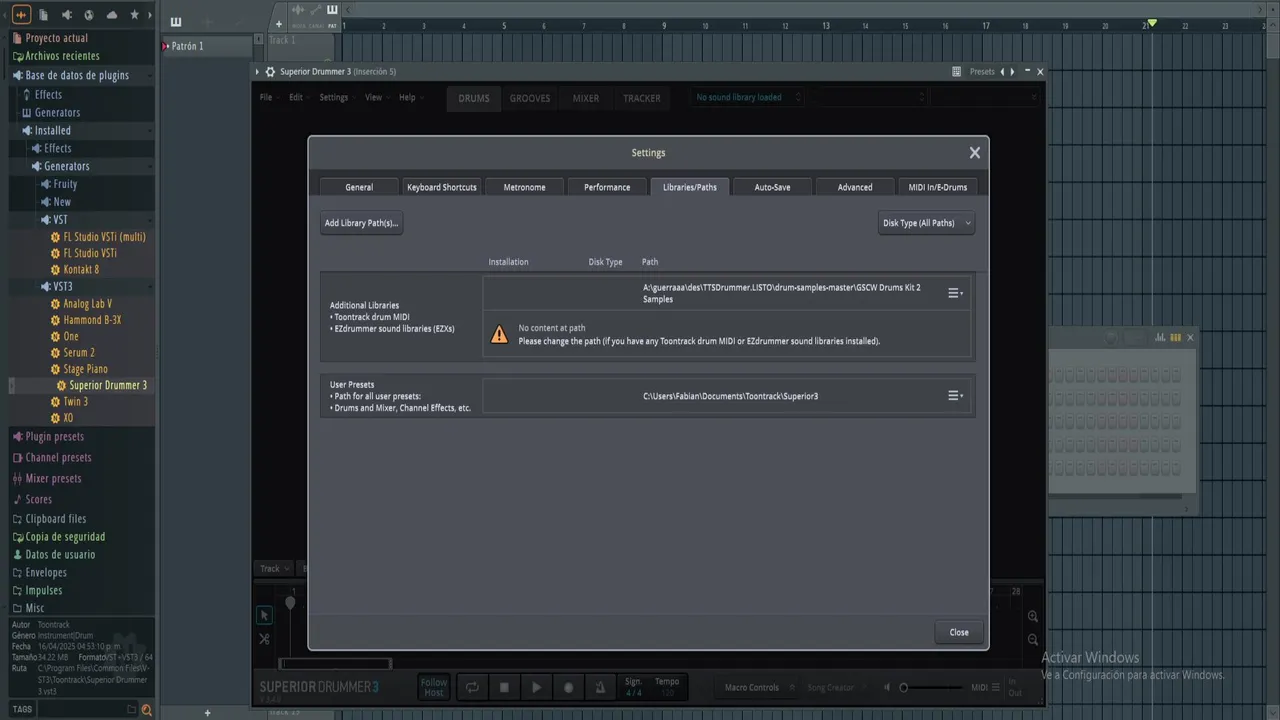
Task: Toggle the Superior Drummer metronome icon
Action: tap(600, 687)
